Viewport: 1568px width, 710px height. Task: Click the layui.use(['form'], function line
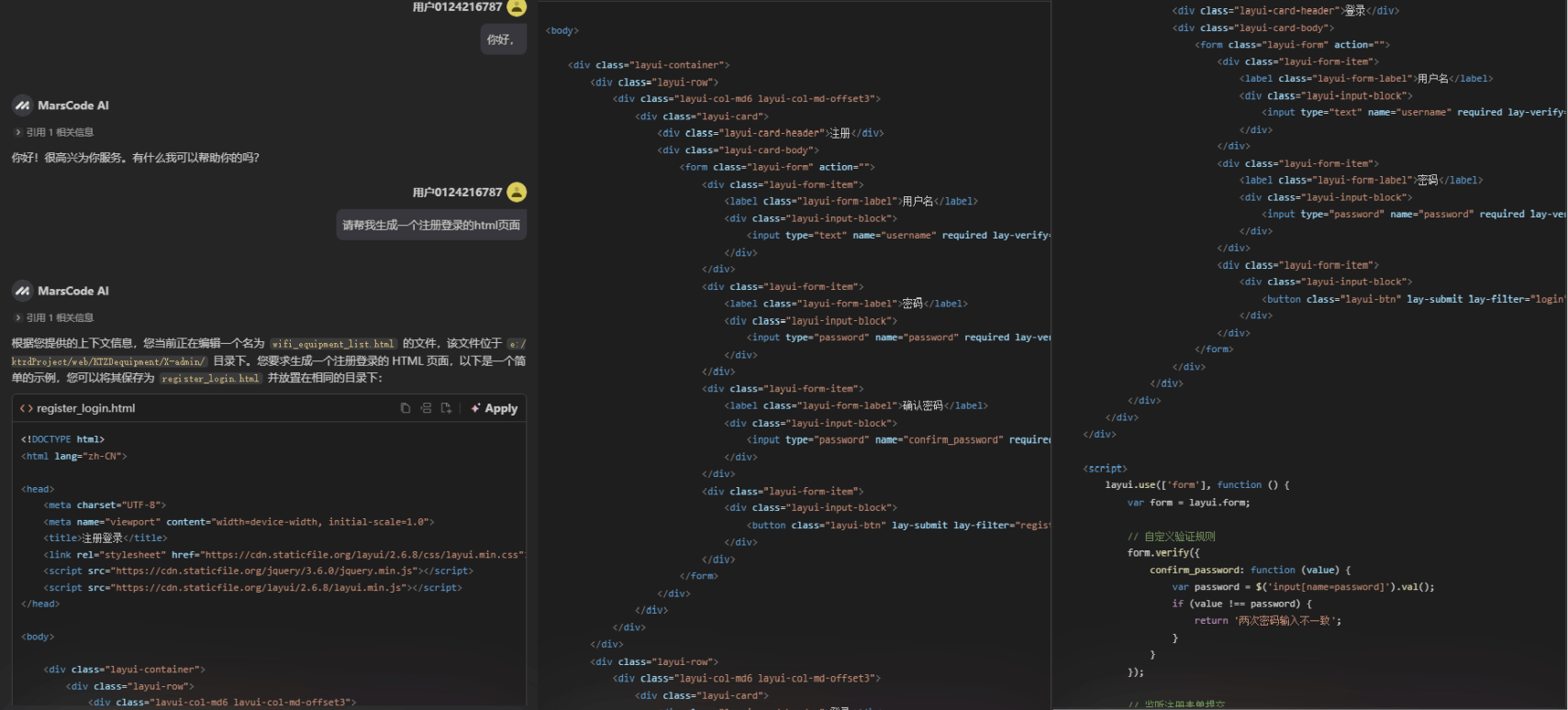[1197, 485]
